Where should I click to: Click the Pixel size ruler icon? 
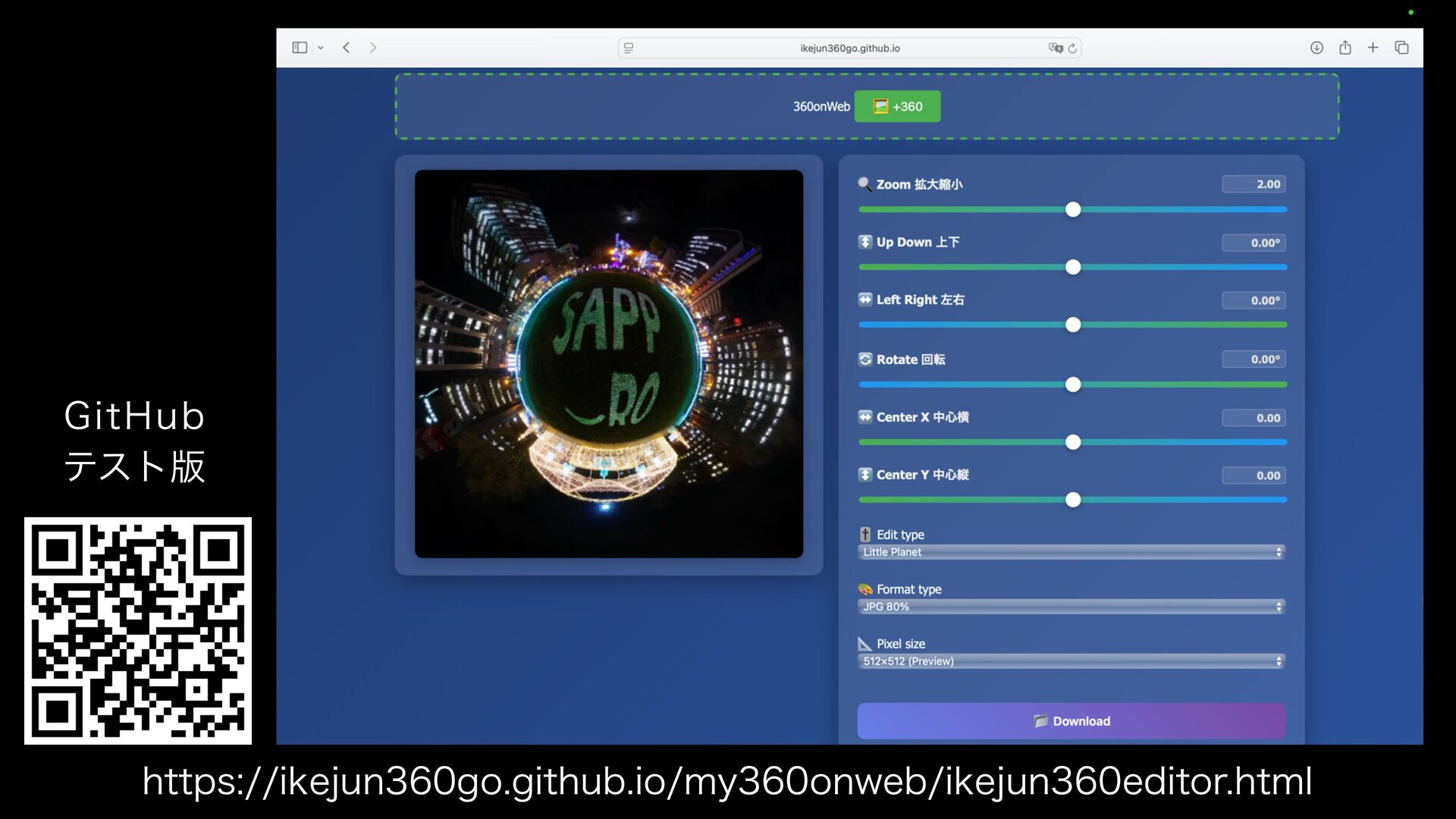click(864, 644)
